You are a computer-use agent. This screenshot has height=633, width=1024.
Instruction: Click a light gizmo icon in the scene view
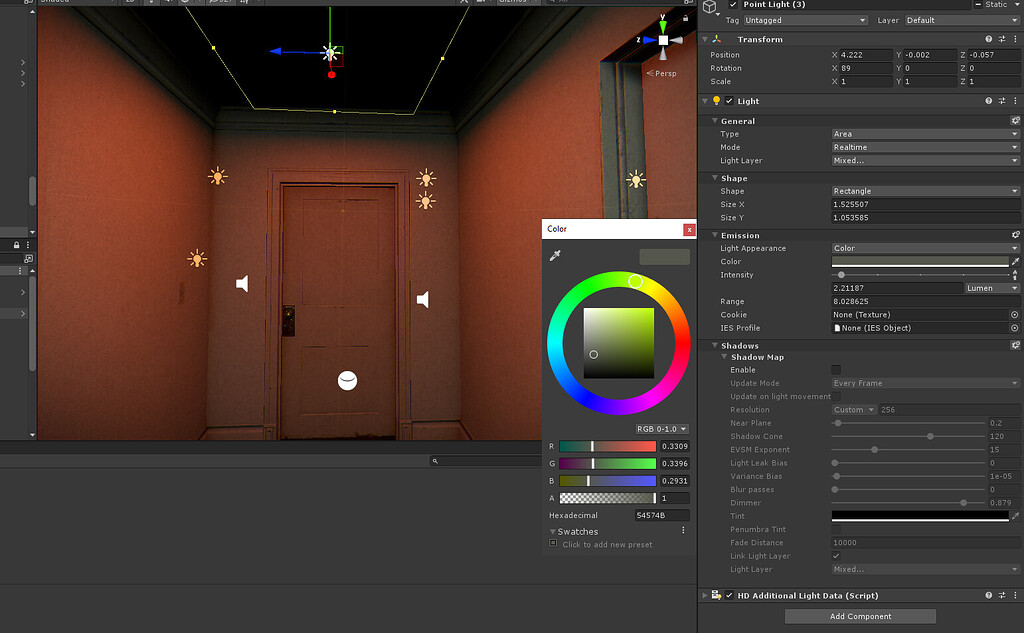click(217, 176)
